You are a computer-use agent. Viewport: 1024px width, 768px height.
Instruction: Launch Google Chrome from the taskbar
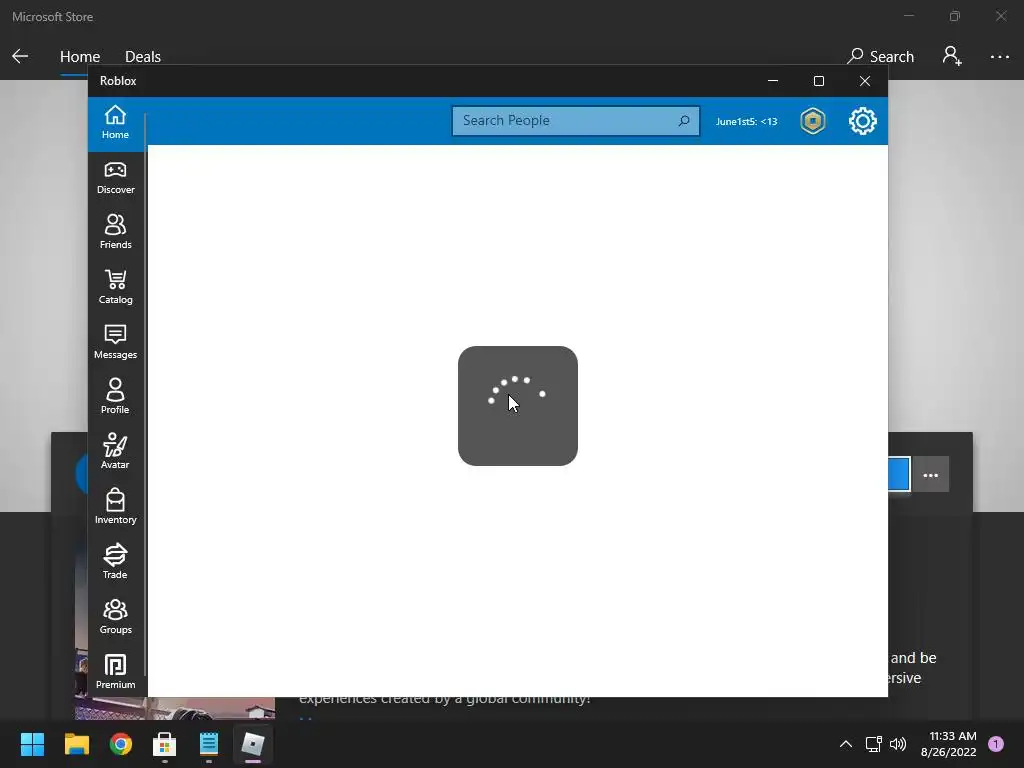point(121,744)
